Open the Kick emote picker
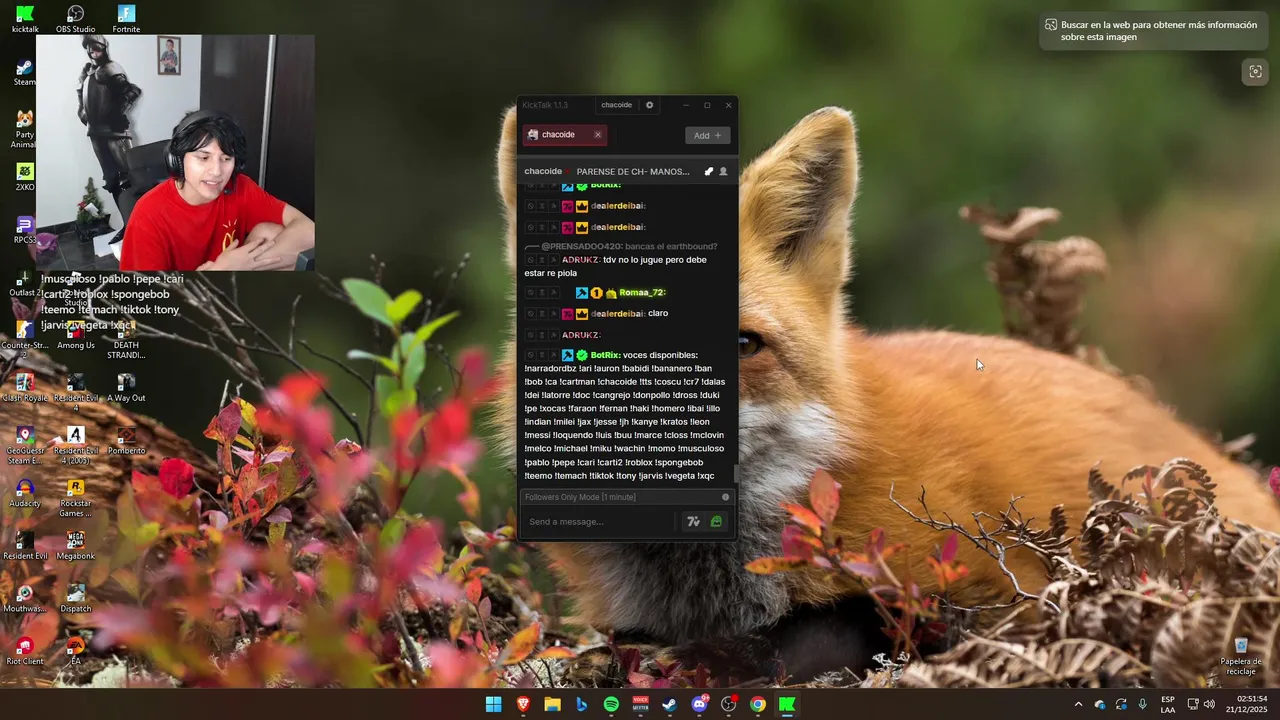The image size is (1280, 720). 716,521
